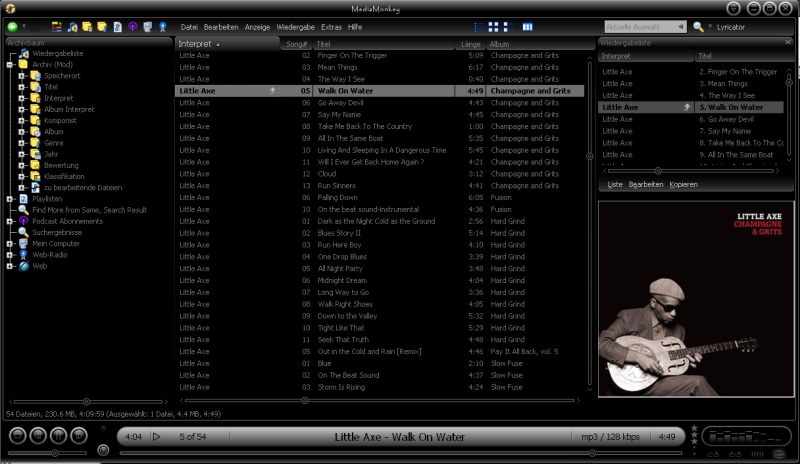Click the Mein Computer monitor toolbar icon
Image resolution: width=800 pixels, height=464 pixels.
coord(147,27)
